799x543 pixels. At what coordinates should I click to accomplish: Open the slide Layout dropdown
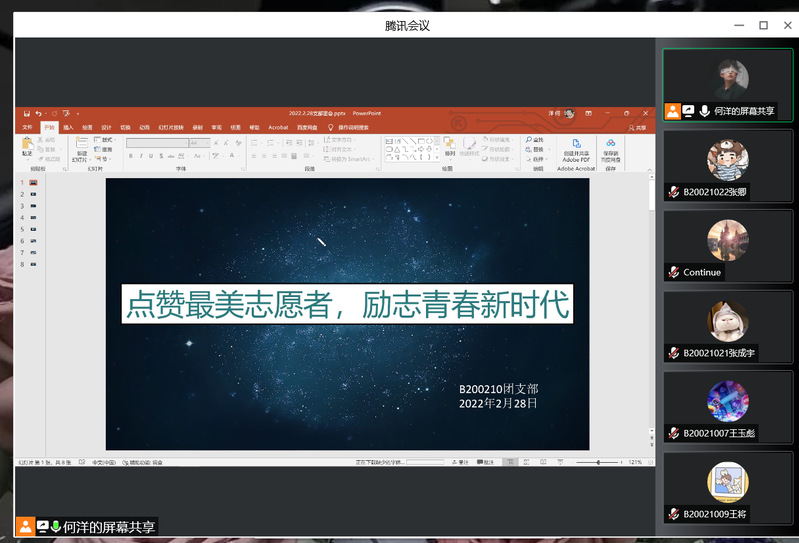106,140
